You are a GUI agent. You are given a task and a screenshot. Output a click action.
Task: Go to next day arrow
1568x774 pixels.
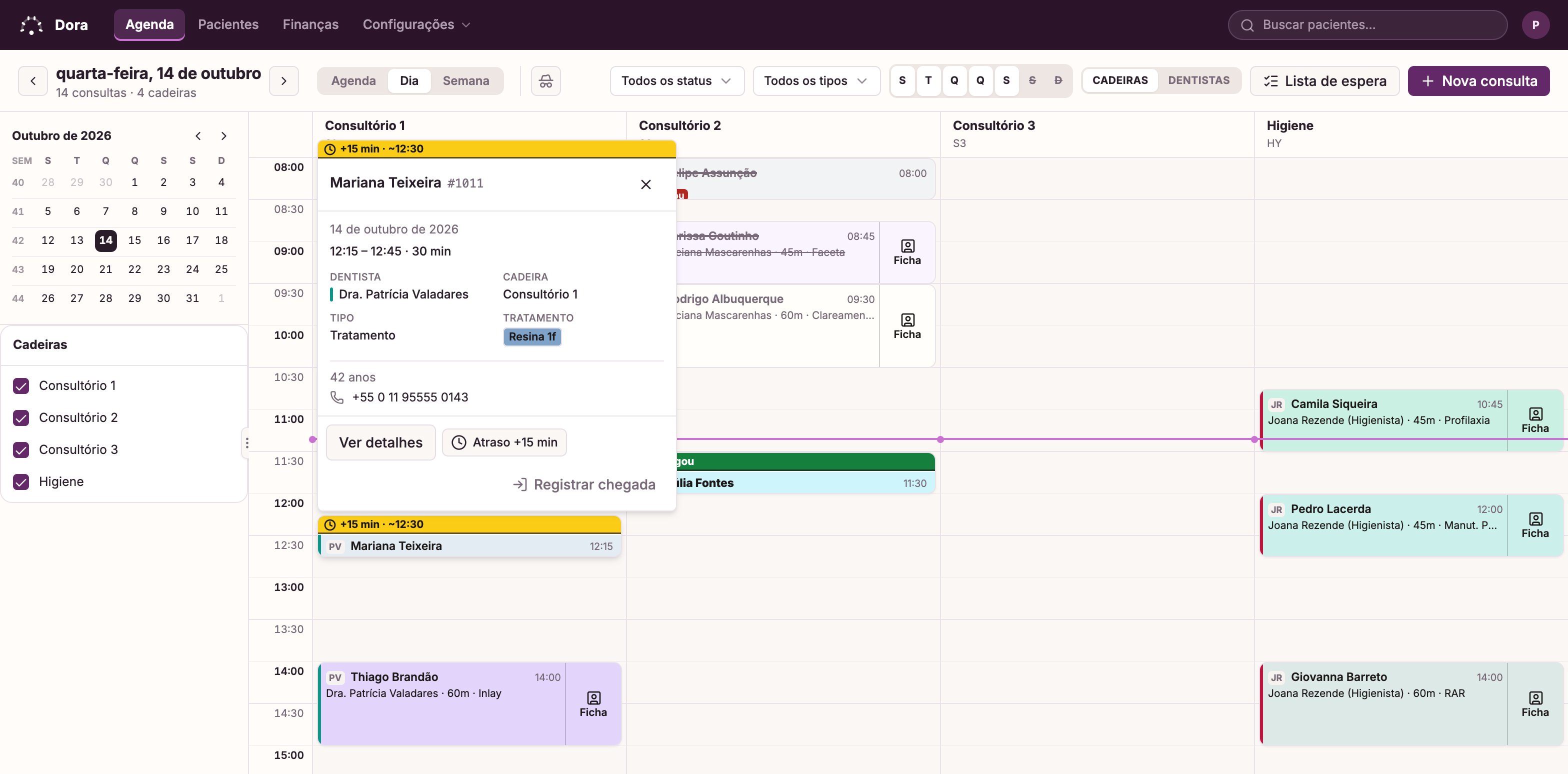[x=283, y=81]
